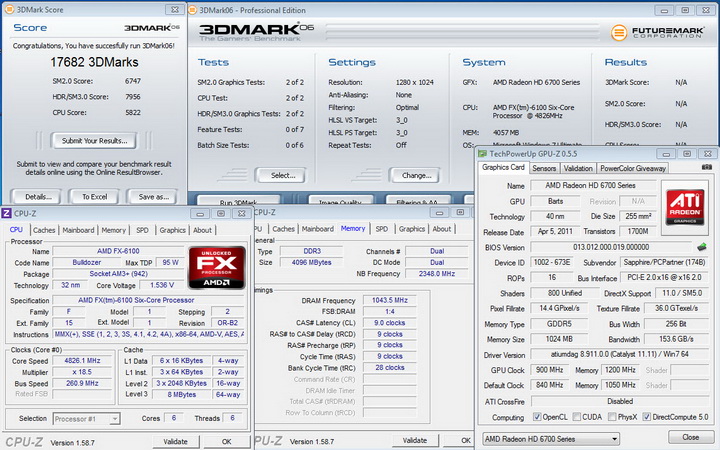Click the Level 3 cache value 8 MBytes
This screenshot has height=450, width=720.
(182, 394)
